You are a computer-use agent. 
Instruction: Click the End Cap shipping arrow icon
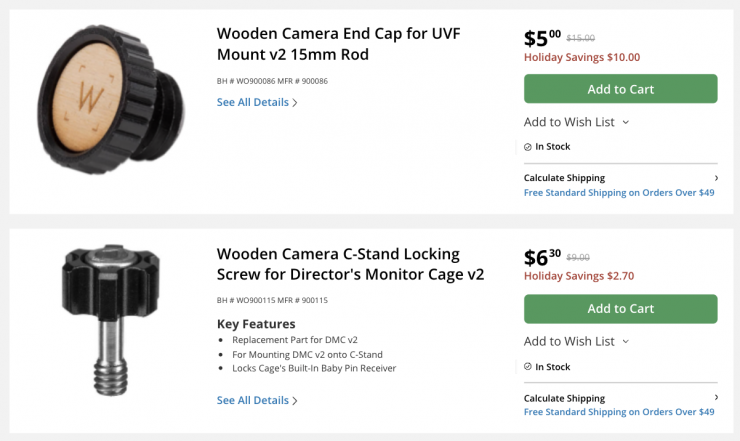click(715, 178)
